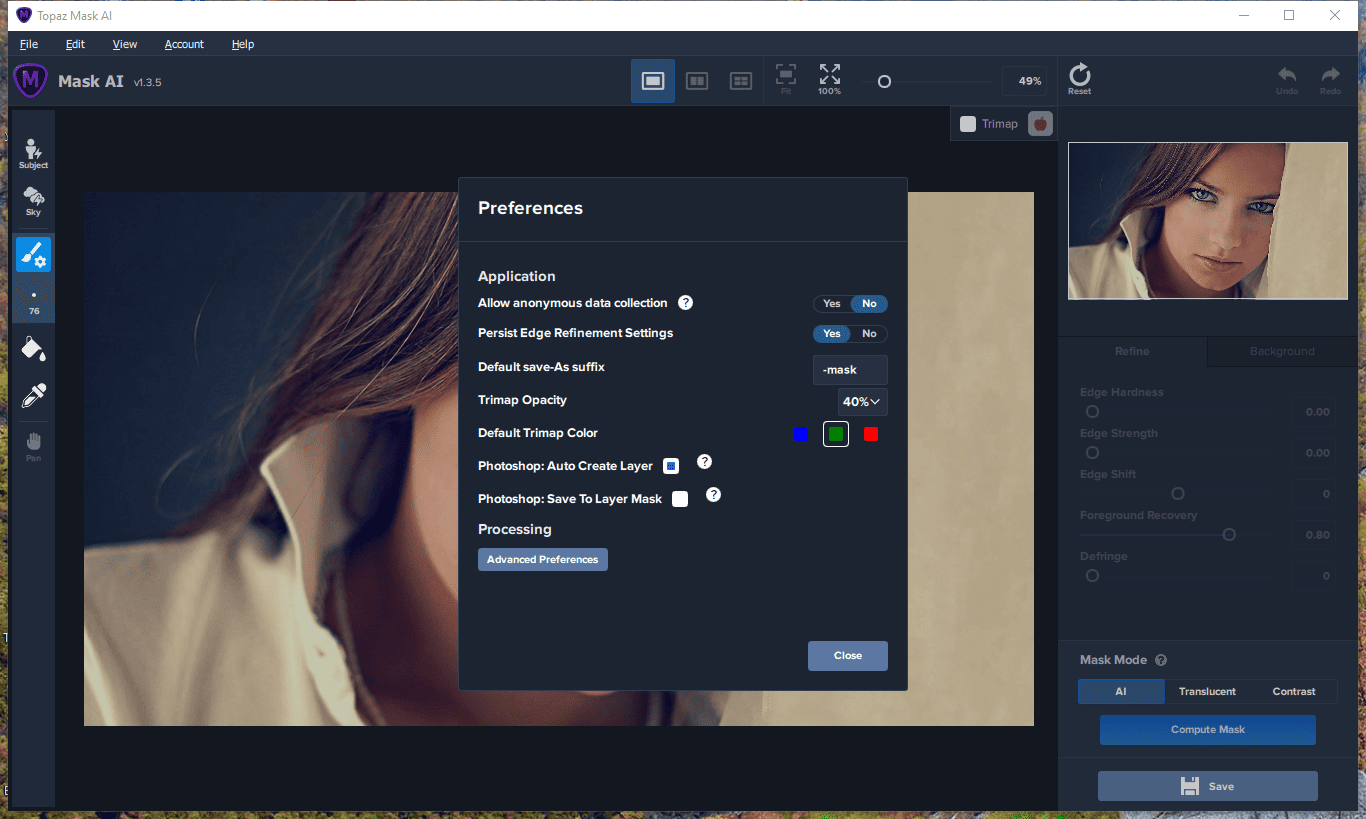Viewport: 1366px width, 819px height.
Task: Set Persist Edge Refinement to Yes
Action: [832, 333]
